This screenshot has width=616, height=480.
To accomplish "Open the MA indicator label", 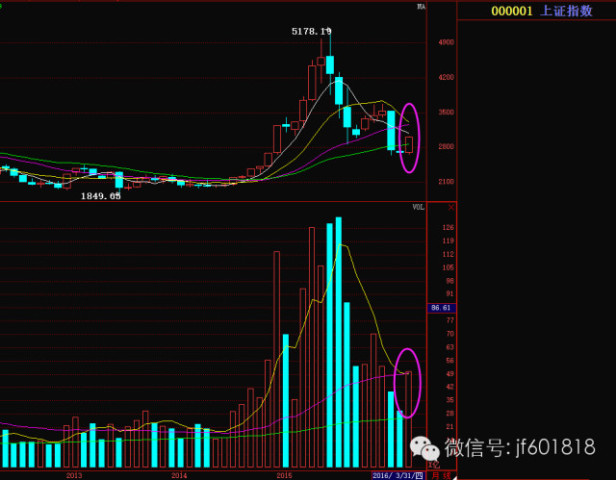I will pos(421,7).
